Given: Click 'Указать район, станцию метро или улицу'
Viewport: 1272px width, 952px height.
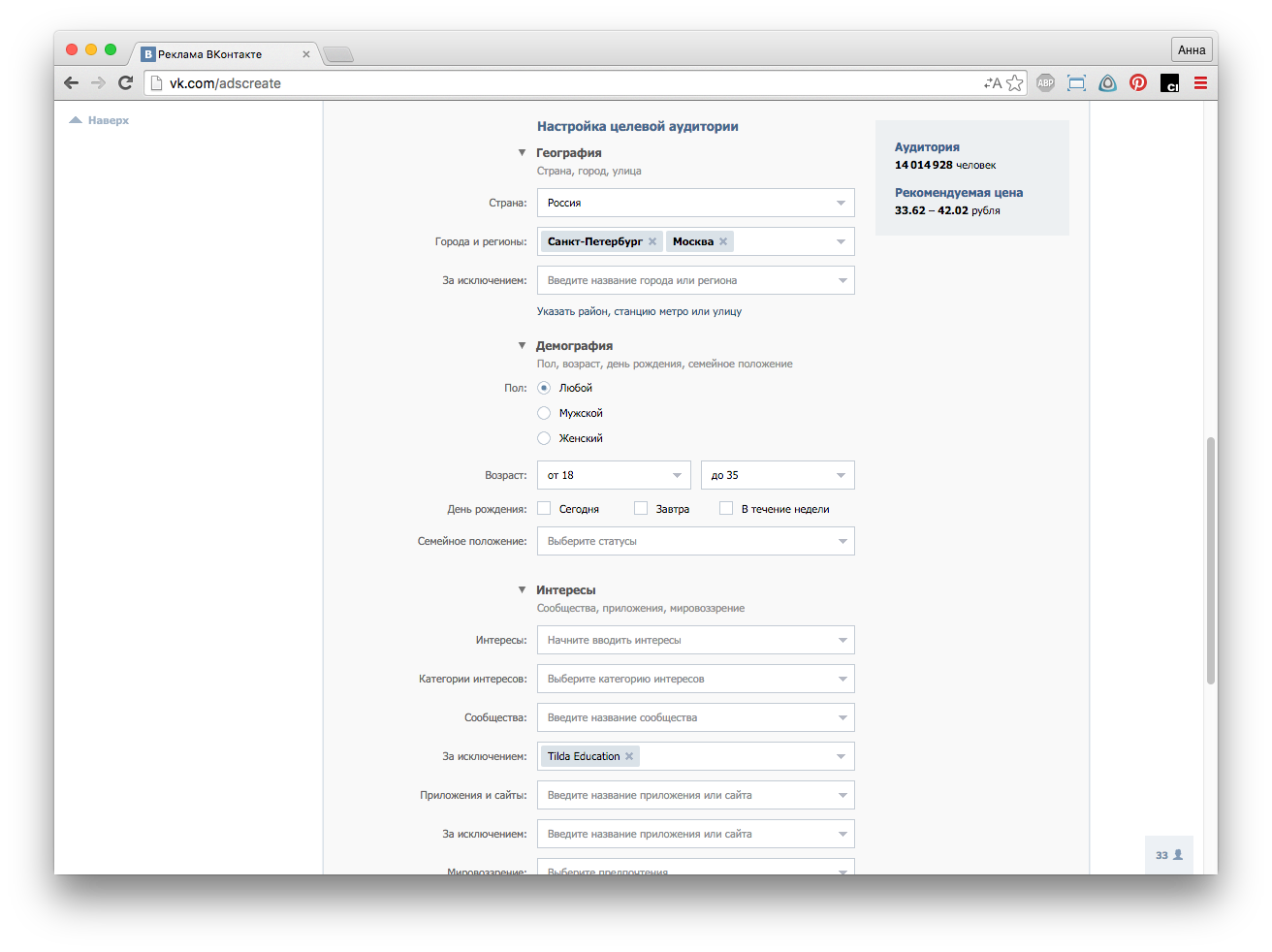Looking at the screenshot, I should (639, 311).
